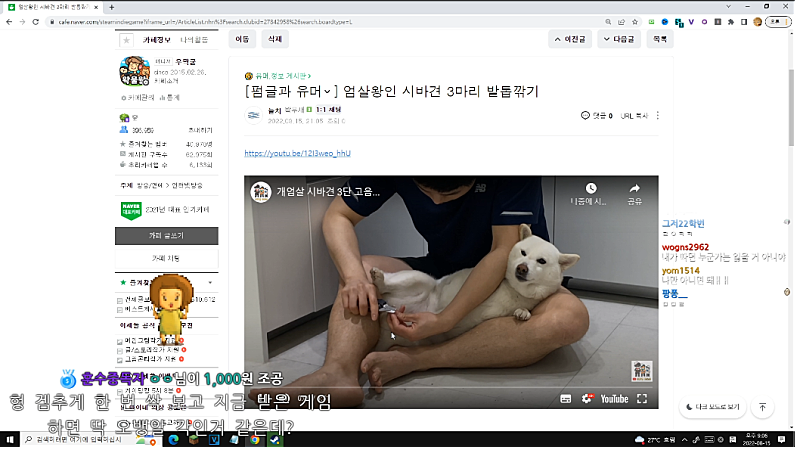Click the YouTube video title text
Screen dimensions: 800x450
coord(328,192)
